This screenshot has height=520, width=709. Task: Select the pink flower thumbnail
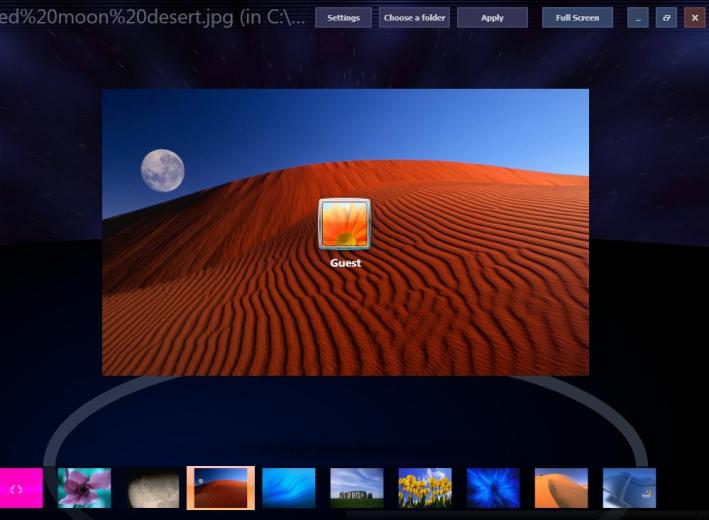coord(84,488)
